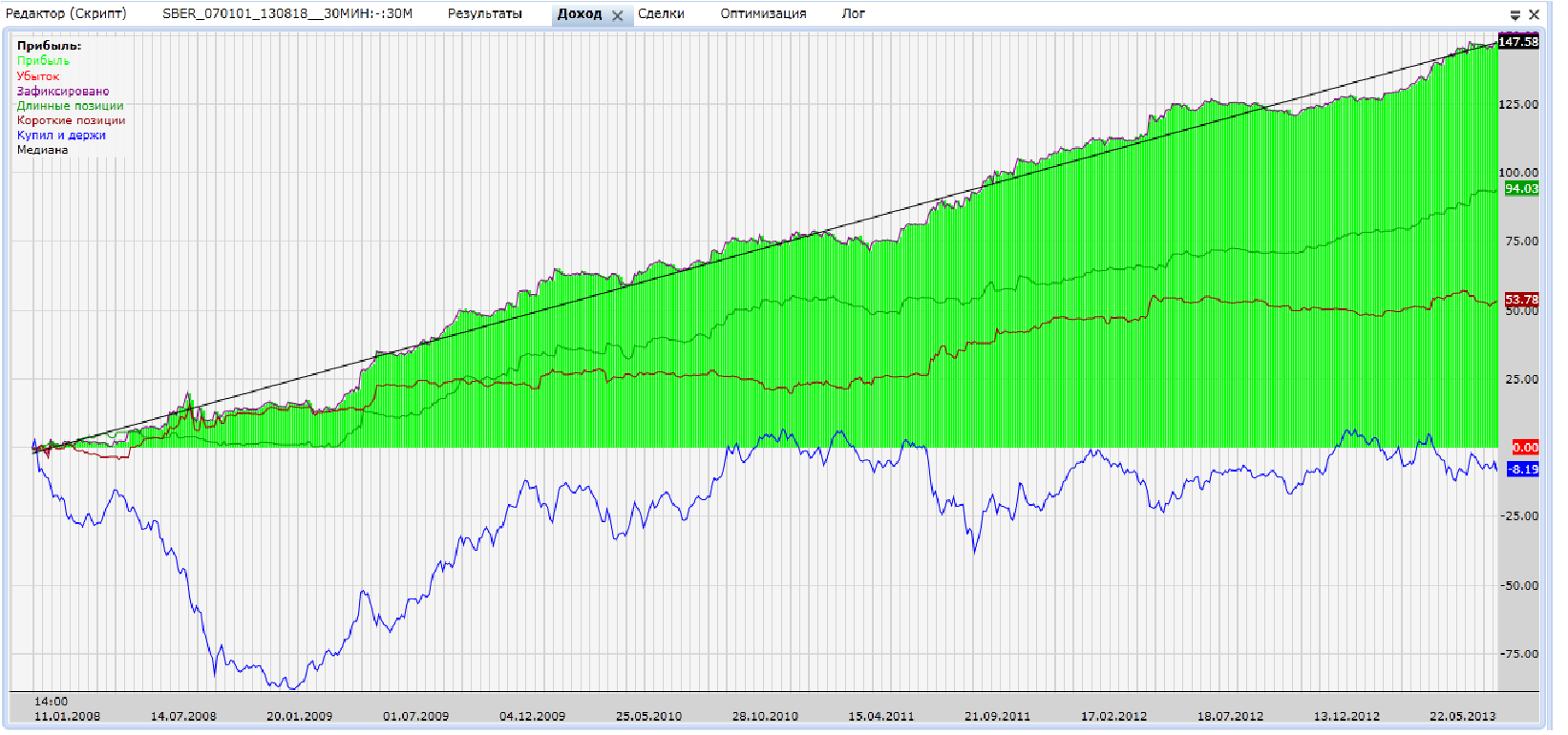Image resolution: width=1568 pixels, height=735 pixels.
Task: Switch to the Результаты tab
Action: coord(485,13)
